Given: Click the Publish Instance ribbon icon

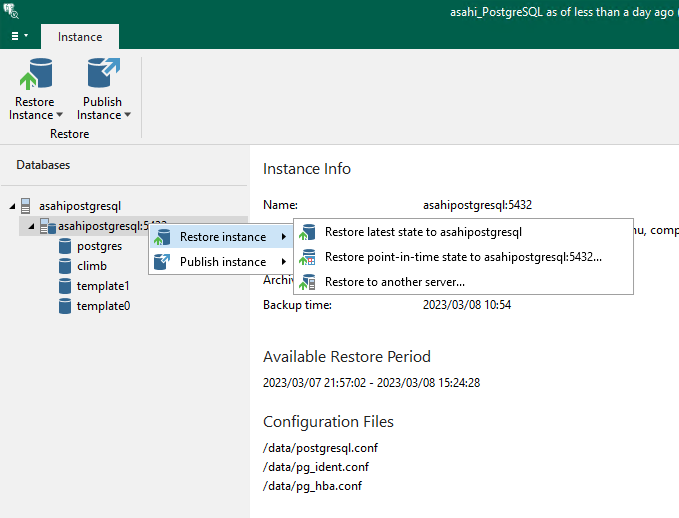Looking at the screenshot, I should click(103, 73).
